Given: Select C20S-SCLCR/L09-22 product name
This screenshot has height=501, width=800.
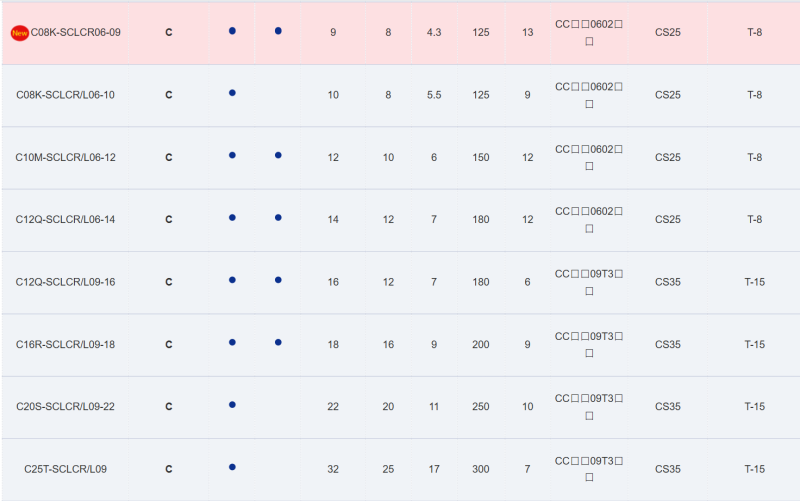Looking at the screenshot, I should [65, 407].
